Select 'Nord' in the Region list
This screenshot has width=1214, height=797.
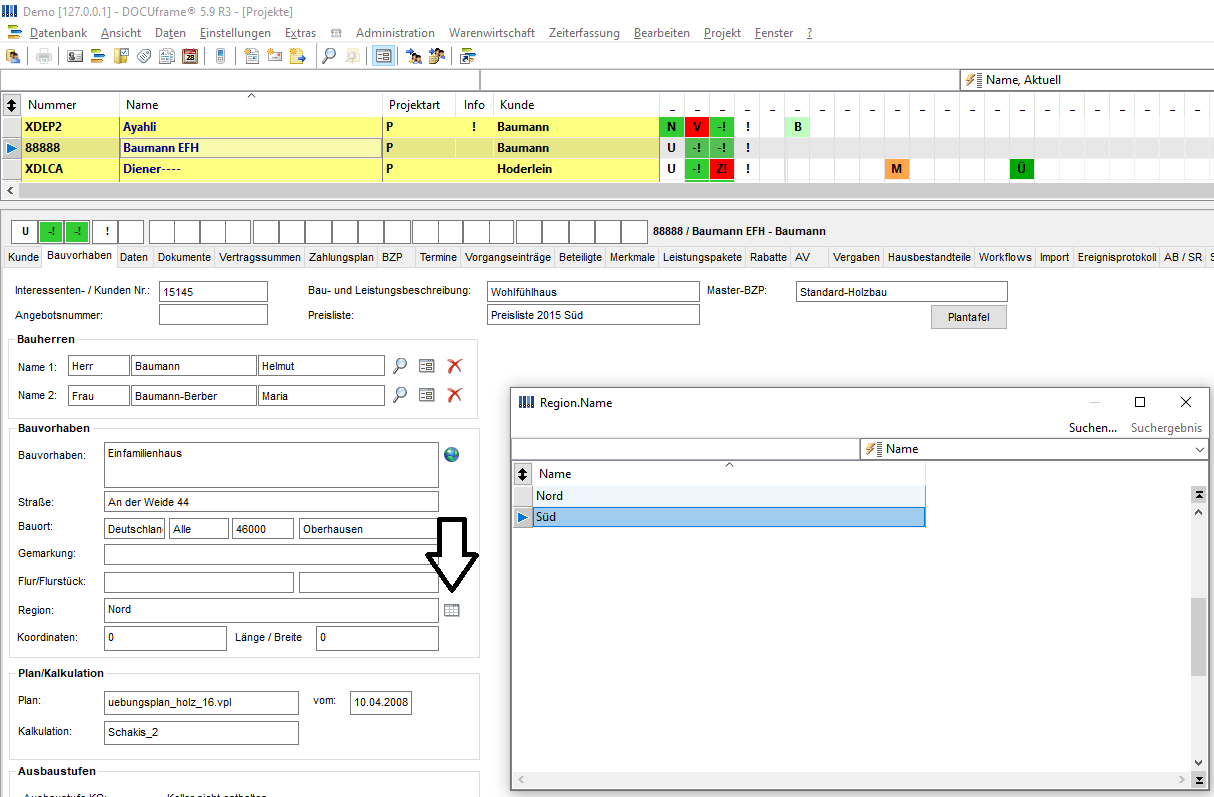tap(729, 496)
